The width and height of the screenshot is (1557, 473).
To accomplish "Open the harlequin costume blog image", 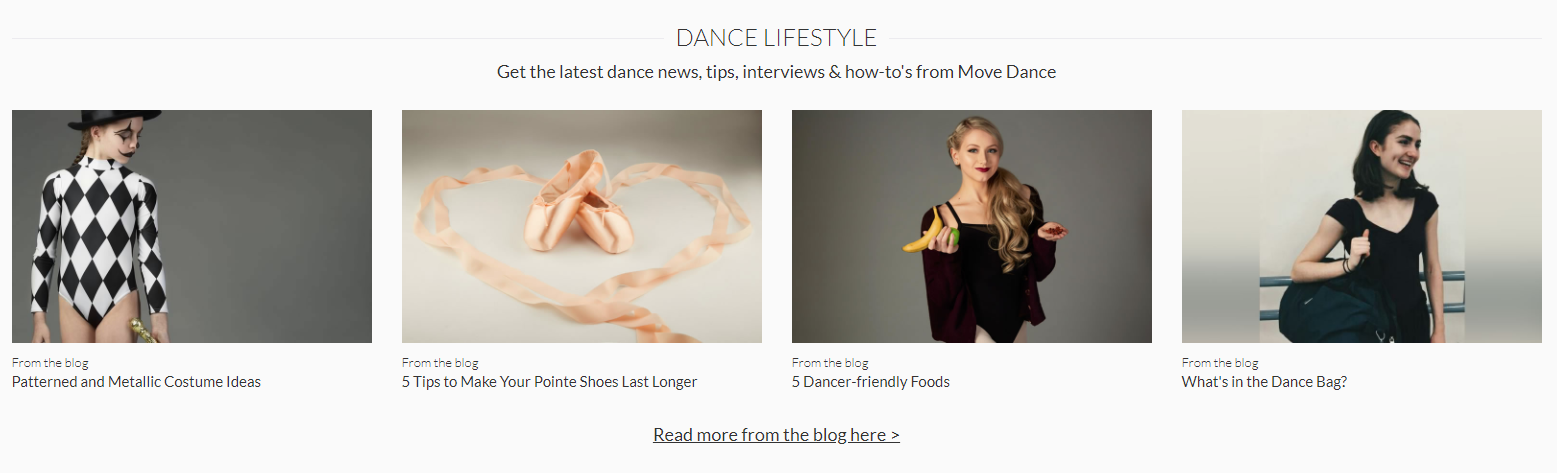I will [192, 226].
